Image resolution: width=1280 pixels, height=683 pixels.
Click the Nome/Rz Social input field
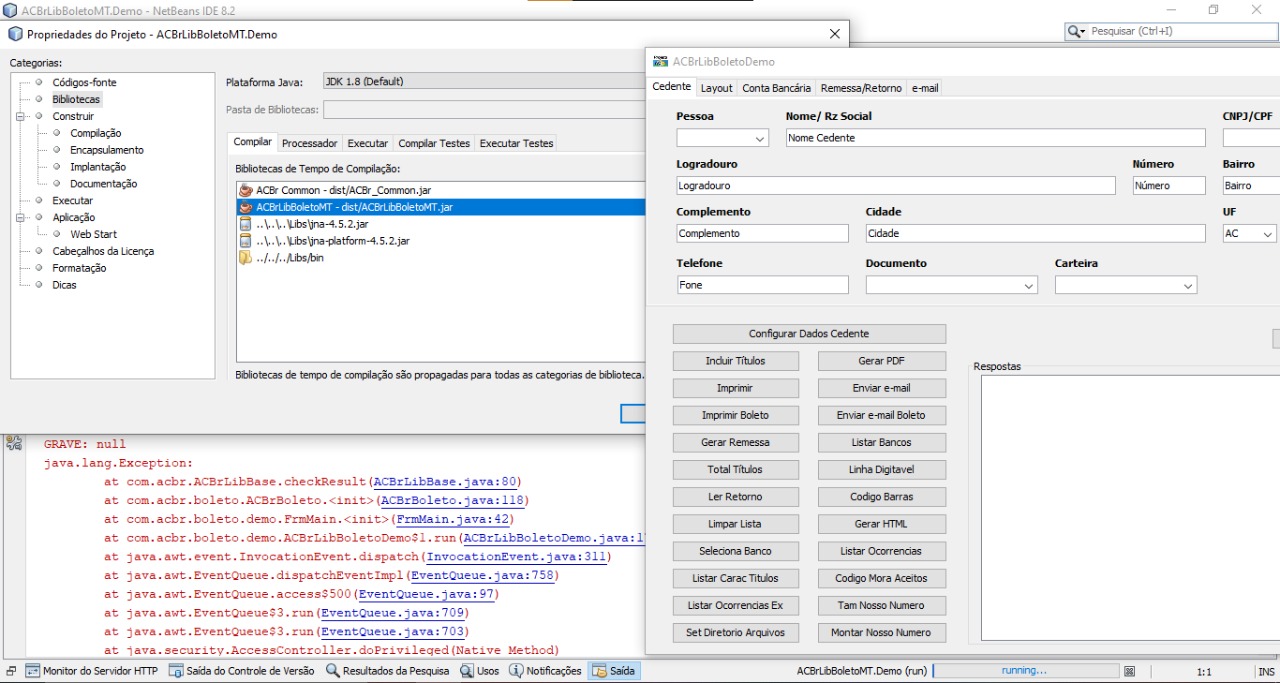(x=995, y=138)
